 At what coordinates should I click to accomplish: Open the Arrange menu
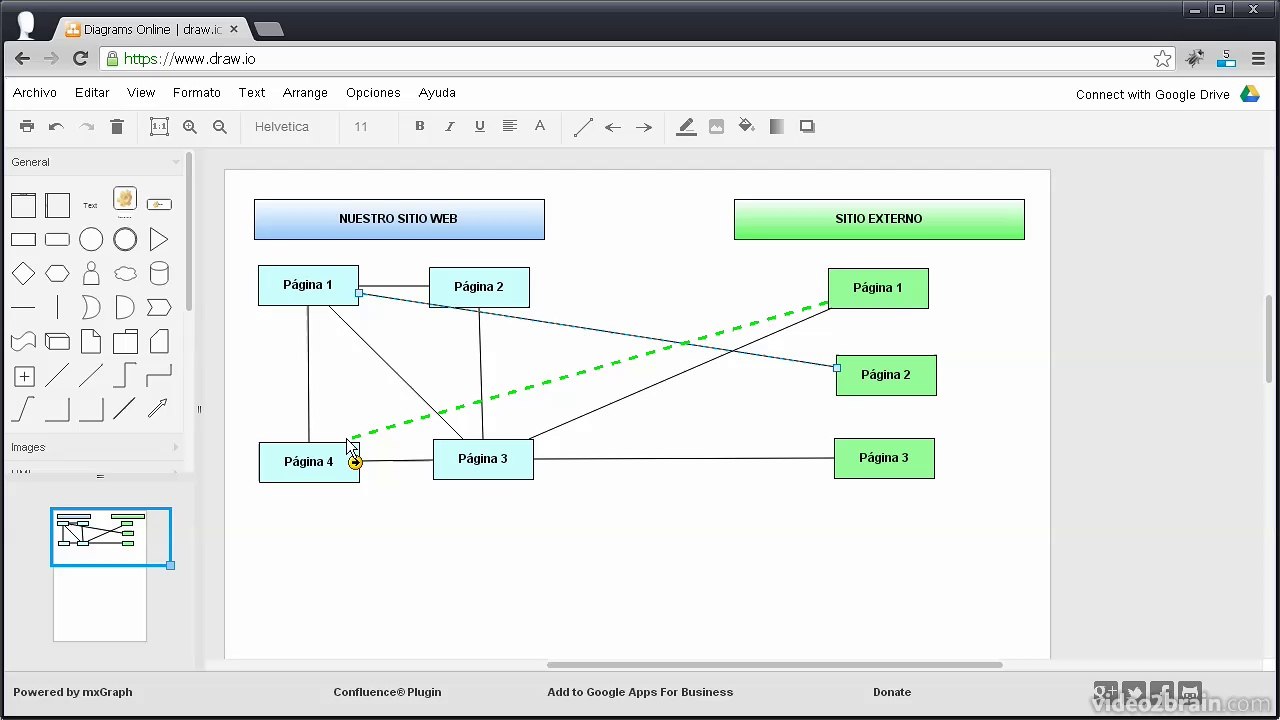point(305,93)
